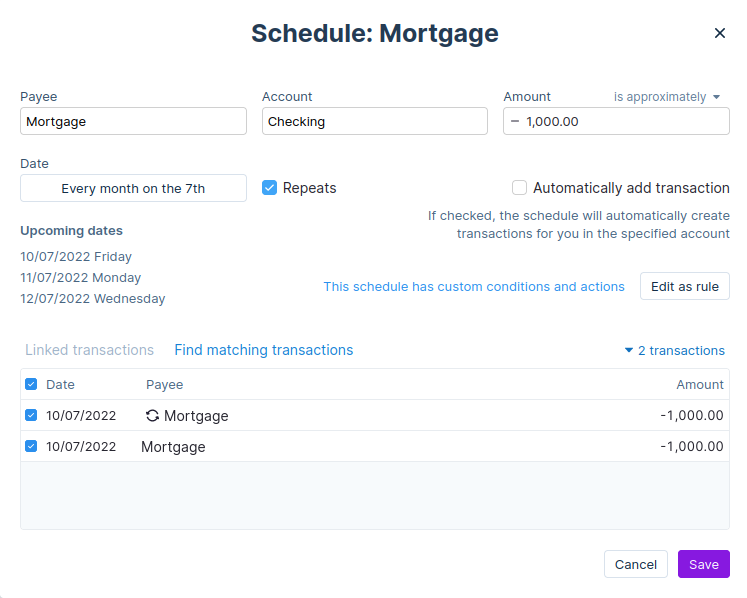Uncheck the Repeats checkbox
The height and width of the screenshot is (598, 747).
click(269, 188)
